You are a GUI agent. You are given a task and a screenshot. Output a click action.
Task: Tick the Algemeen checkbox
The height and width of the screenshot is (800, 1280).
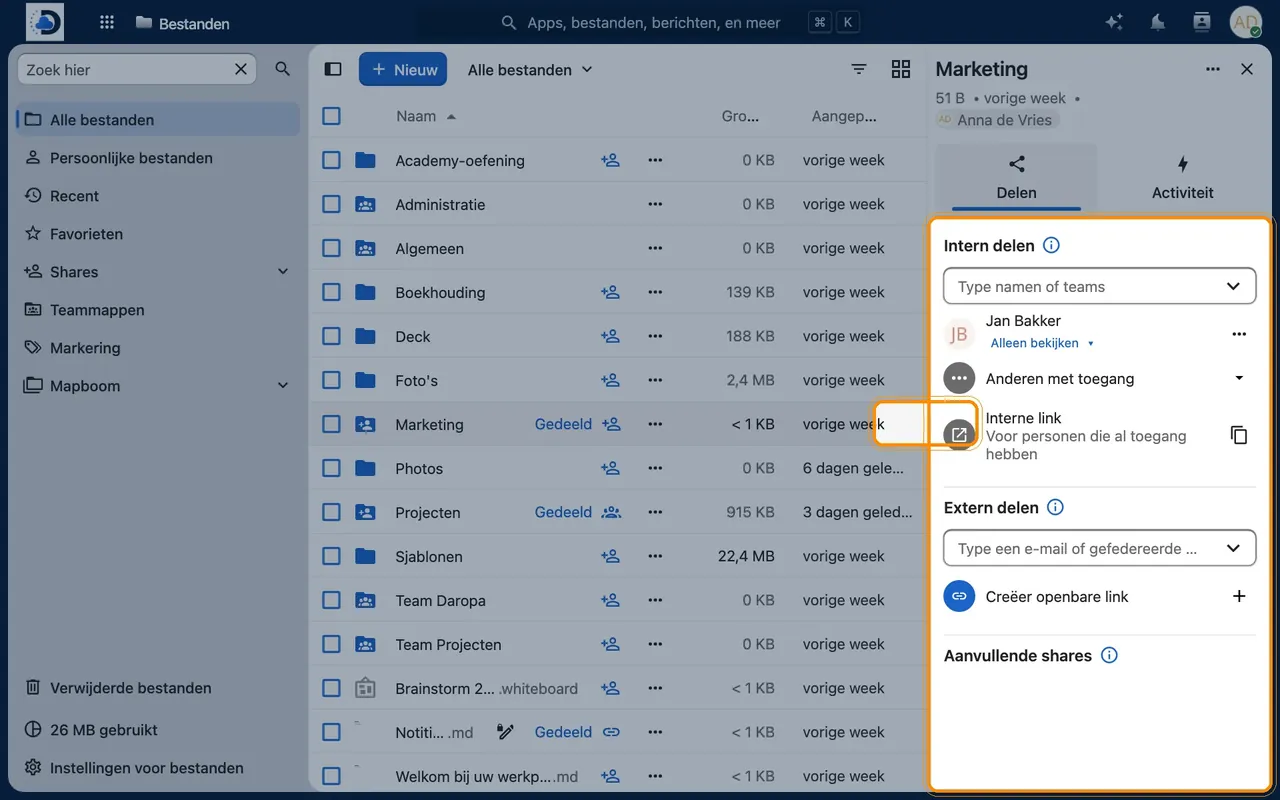pyautogui.click(x=331, y=248)
